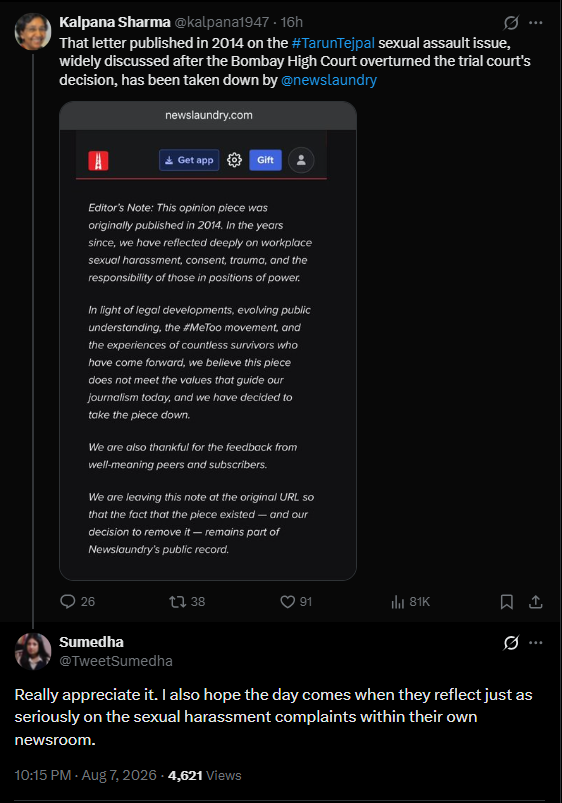The image size is (562, 803).
Task: Open more options menu on Kalpana's tweet
Action: pos(536,23)
